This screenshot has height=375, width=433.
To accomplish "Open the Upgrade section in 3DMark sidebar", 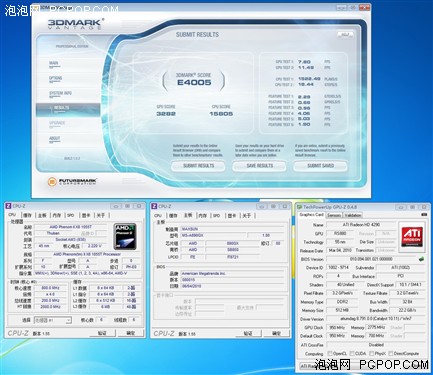I will click(57, 124).
